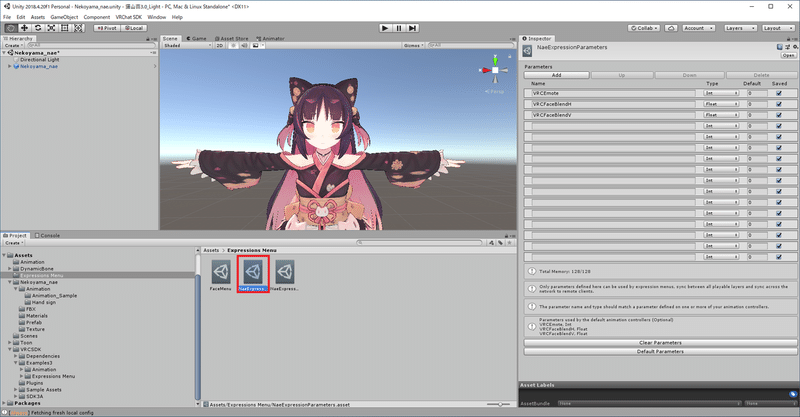
Task: Click the Play button
Action: click(385, 28)
